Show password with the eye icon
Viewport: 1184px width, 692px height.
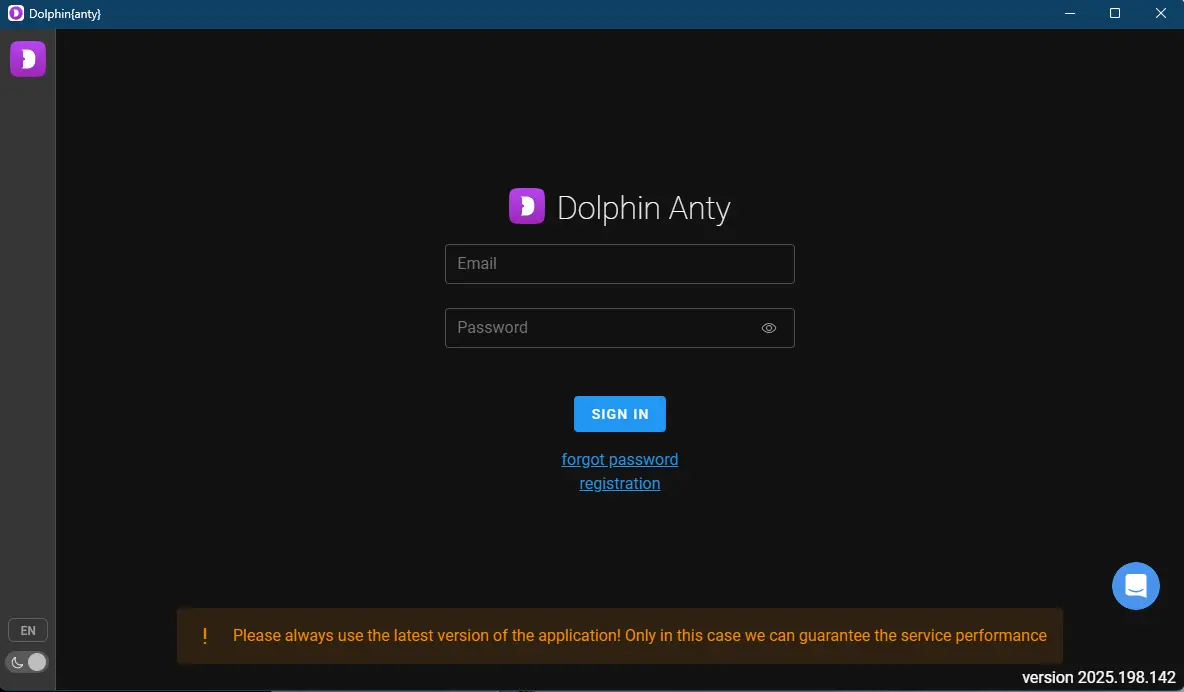pos(769,328)
